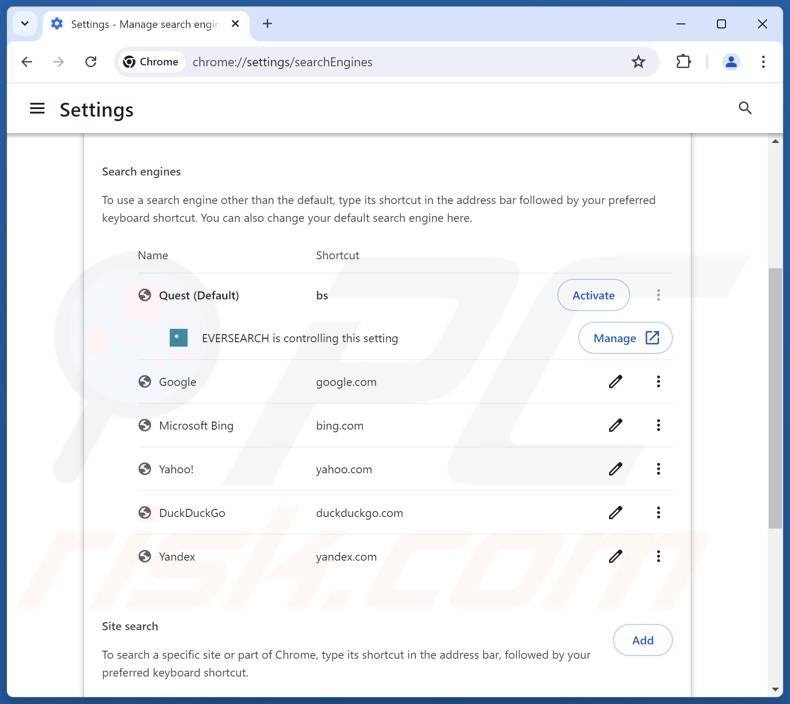
Task: Click the globe icon beside Google
Action: [145, 381]
